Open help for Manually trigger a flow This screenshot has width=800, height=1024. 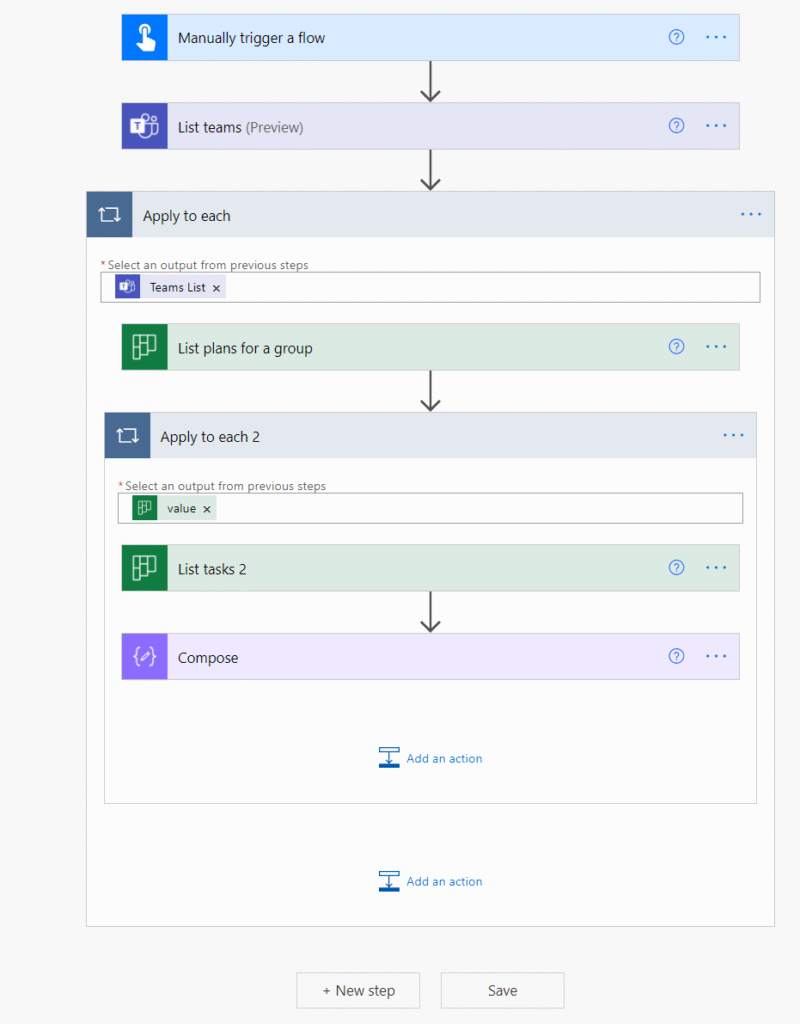(x=677, y=37)
